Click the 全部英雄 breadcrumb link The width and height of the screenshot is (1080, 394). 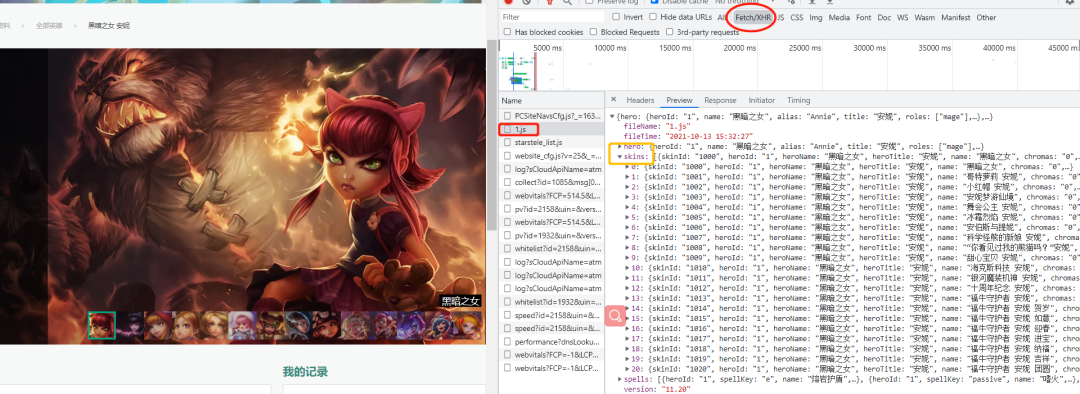click(x=49, y=25)
